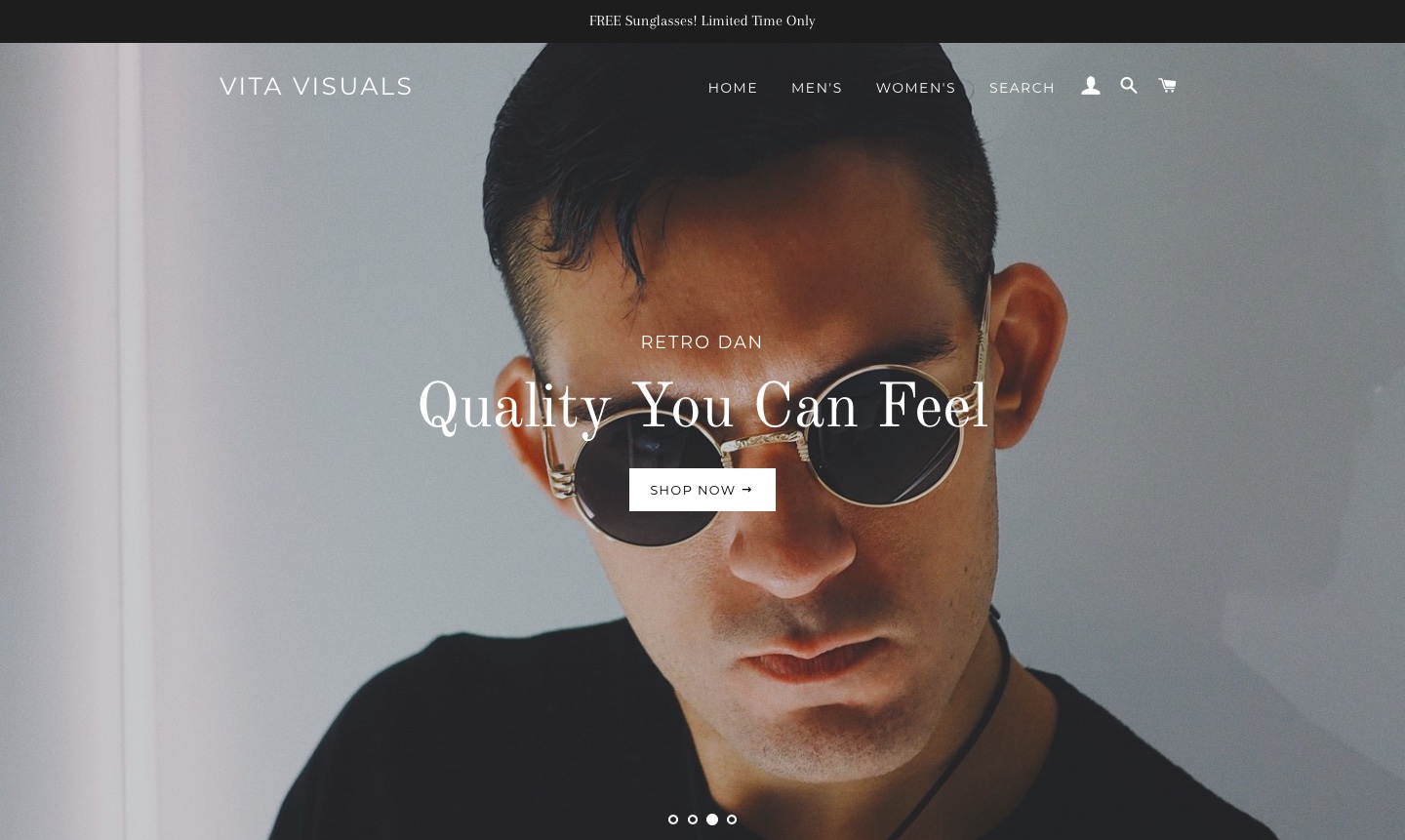This screenshot has height=840, width=1405.
Task: Click the FREE Sunglasses announcement bar
Action: coord(702,20)
